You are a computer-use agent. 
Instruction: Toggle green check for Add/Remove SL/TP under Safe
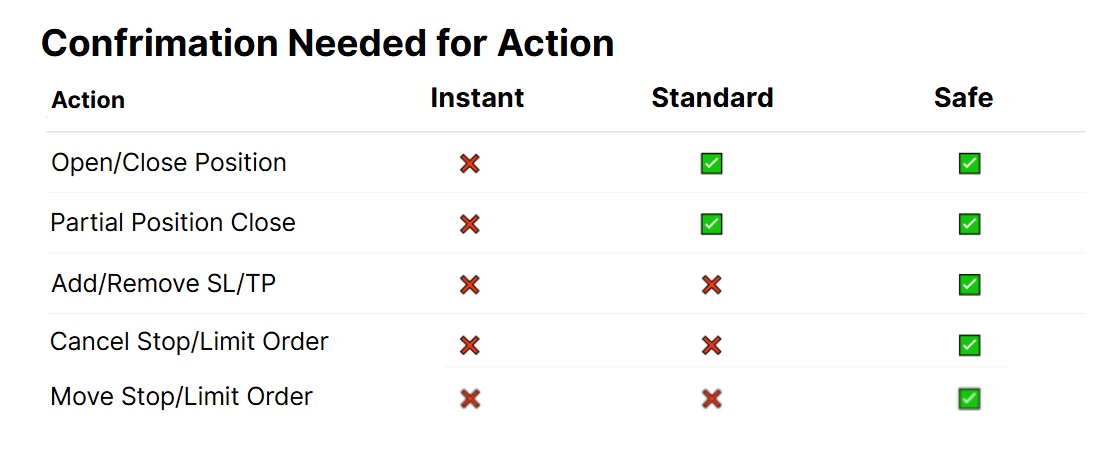pos(969,285)
